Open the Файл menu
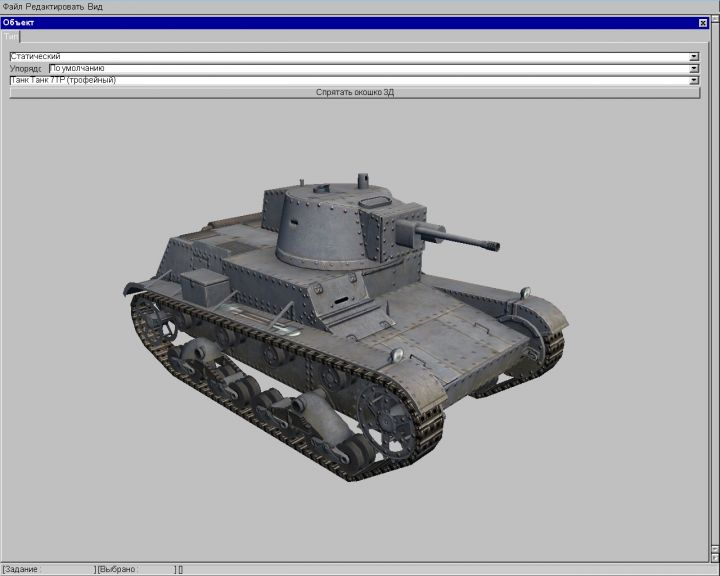720x576 pixels. click(12, 6)
